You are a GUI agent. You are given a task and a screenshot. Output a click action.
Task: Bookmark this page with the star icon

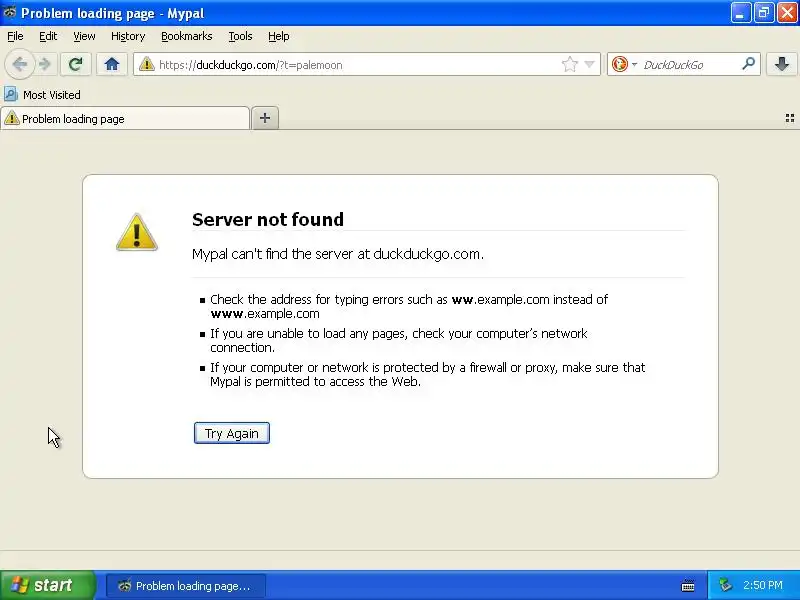[569, 64]
